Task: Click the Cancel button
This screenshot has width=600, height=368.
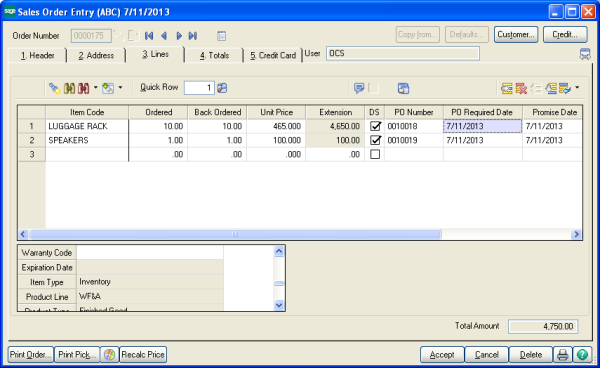Action: [486, 355]
